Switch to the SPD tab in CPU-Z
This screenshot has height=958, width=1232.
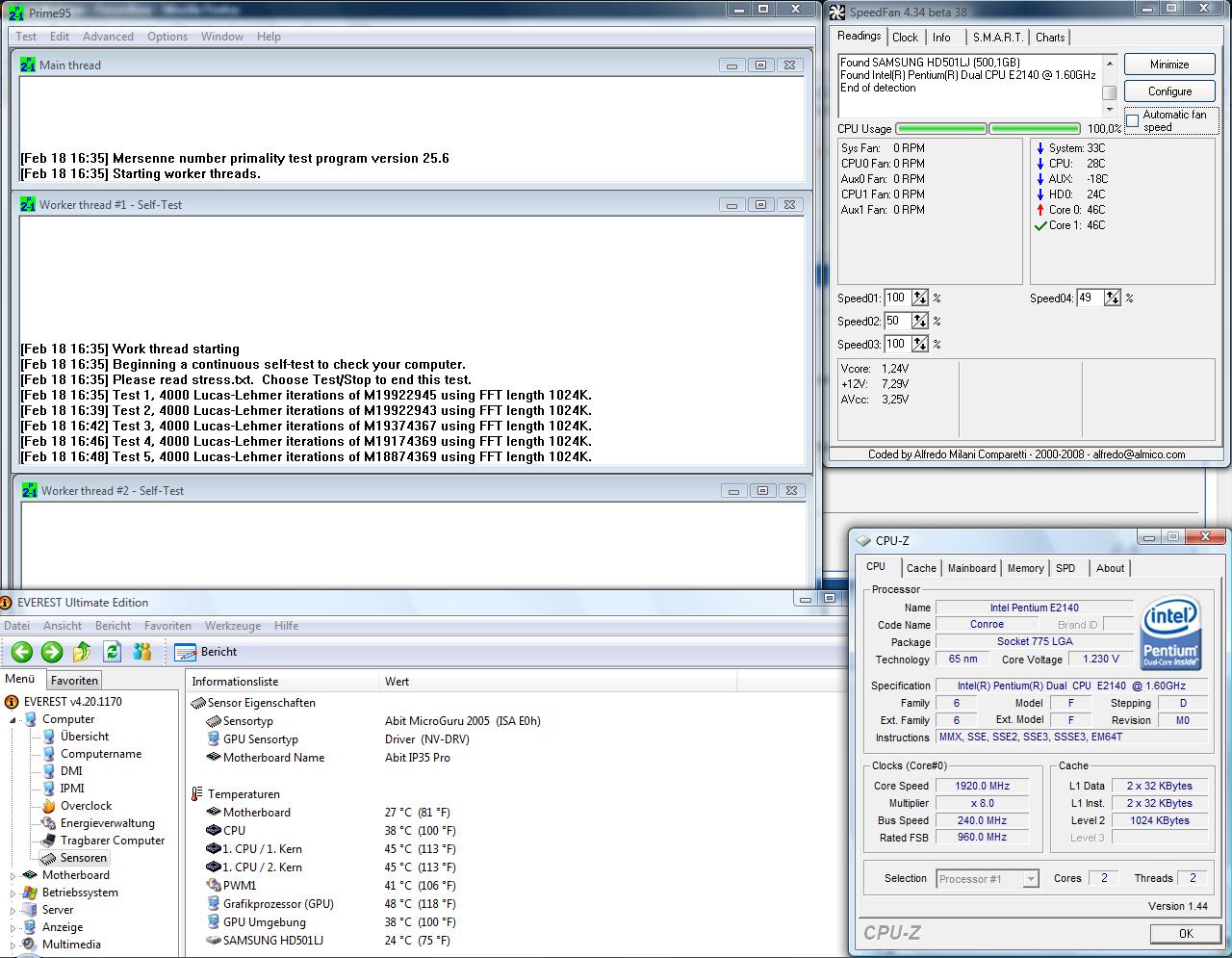coord(1065,568)
